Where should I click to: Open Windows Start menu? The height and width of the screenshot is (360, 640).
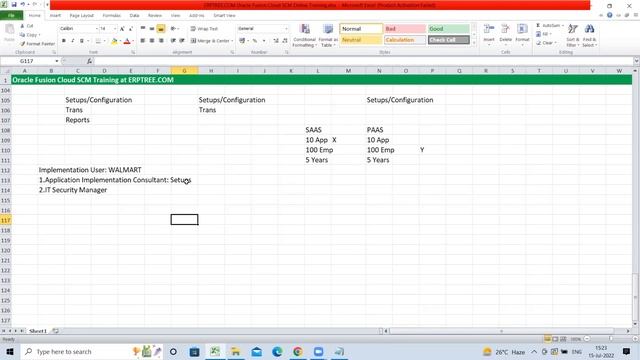10,351
